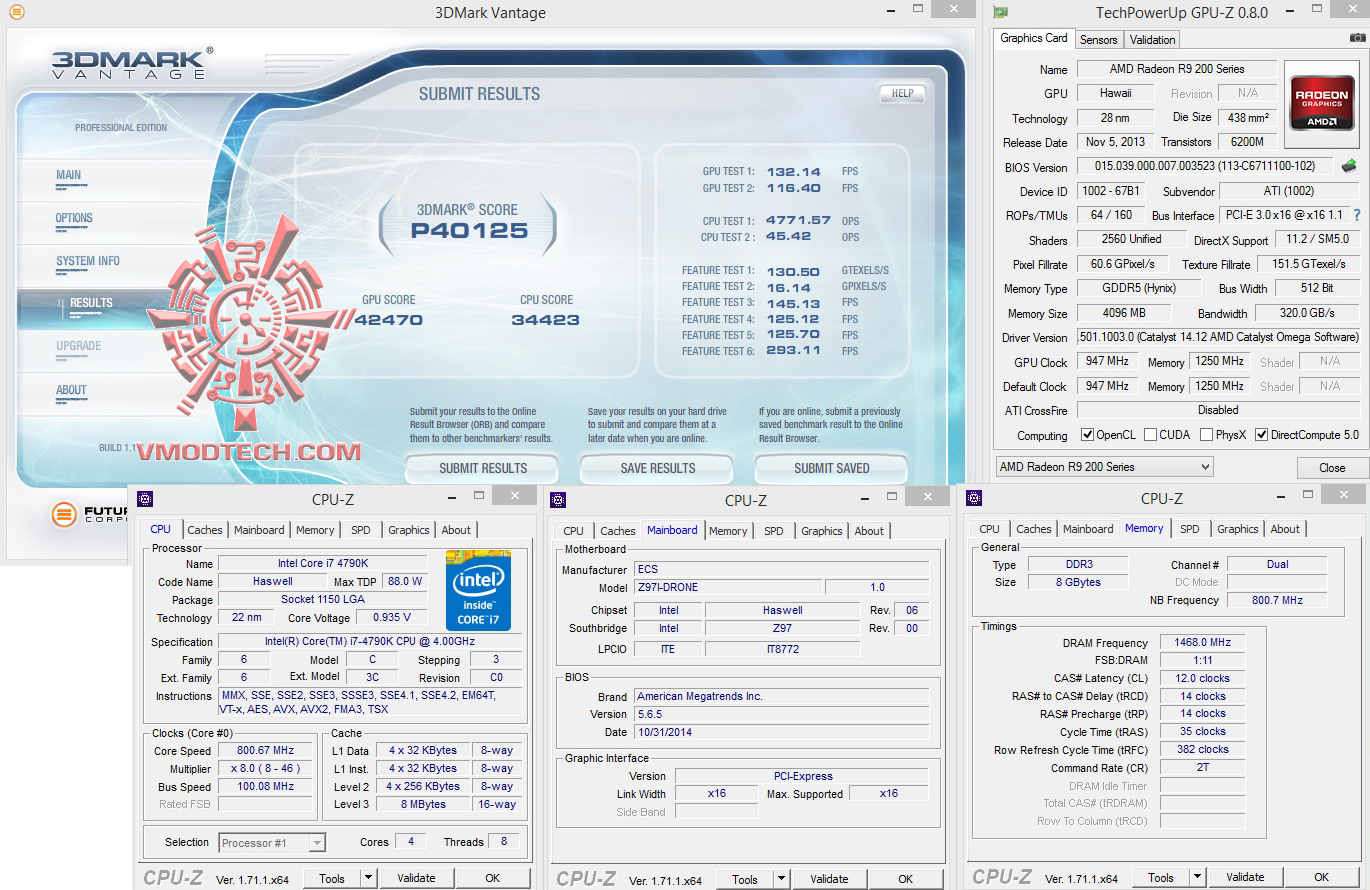Click the BIOS Version field in GPU-Z
Image resolution: width=1370 pixels, height=890 pixels.
1206,167
